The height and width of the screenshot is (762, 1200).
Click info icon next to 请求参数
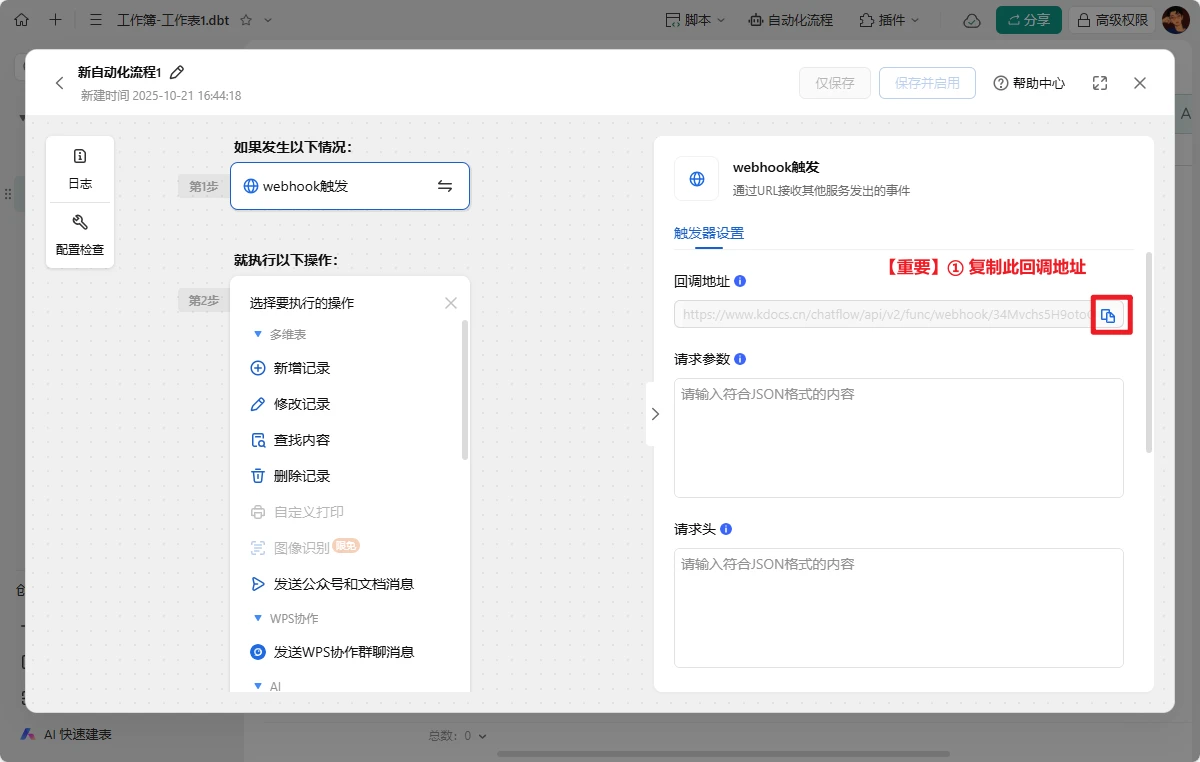point(740,359)
